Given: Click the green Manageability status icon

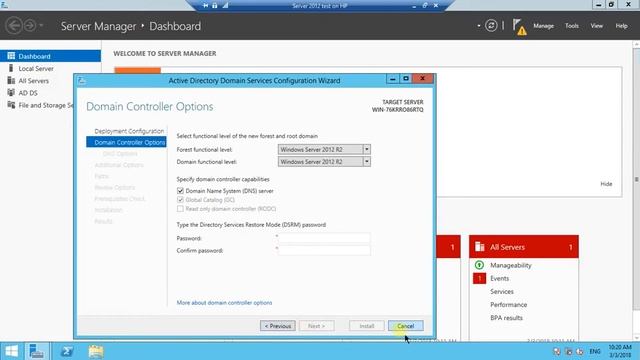Looking at the screenshot, I should (x=480, y=265).
